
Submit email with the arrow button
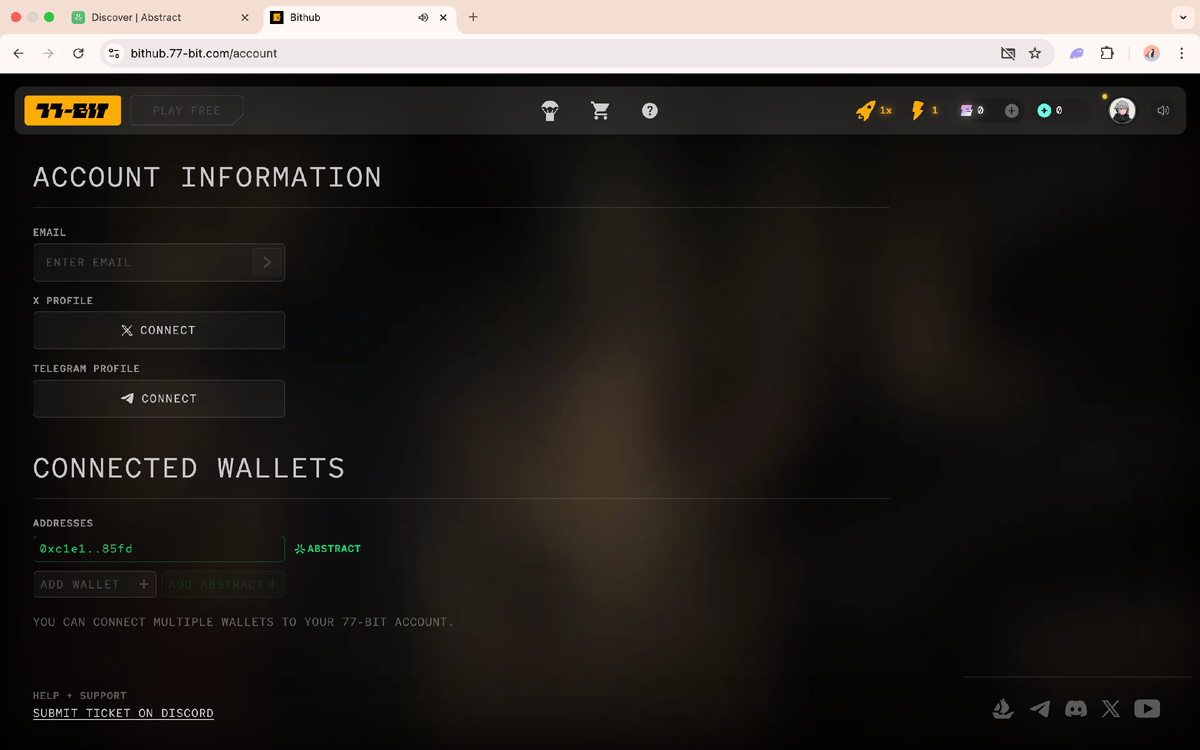(x=268, y=262)
